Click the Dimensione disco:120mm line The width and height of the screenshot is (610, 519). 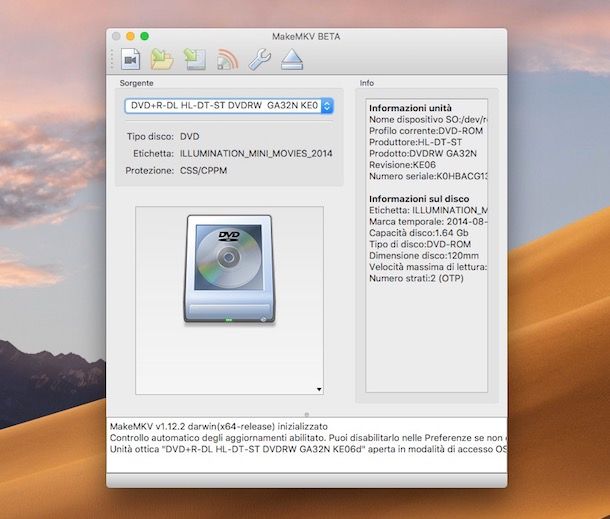point(424,256)
